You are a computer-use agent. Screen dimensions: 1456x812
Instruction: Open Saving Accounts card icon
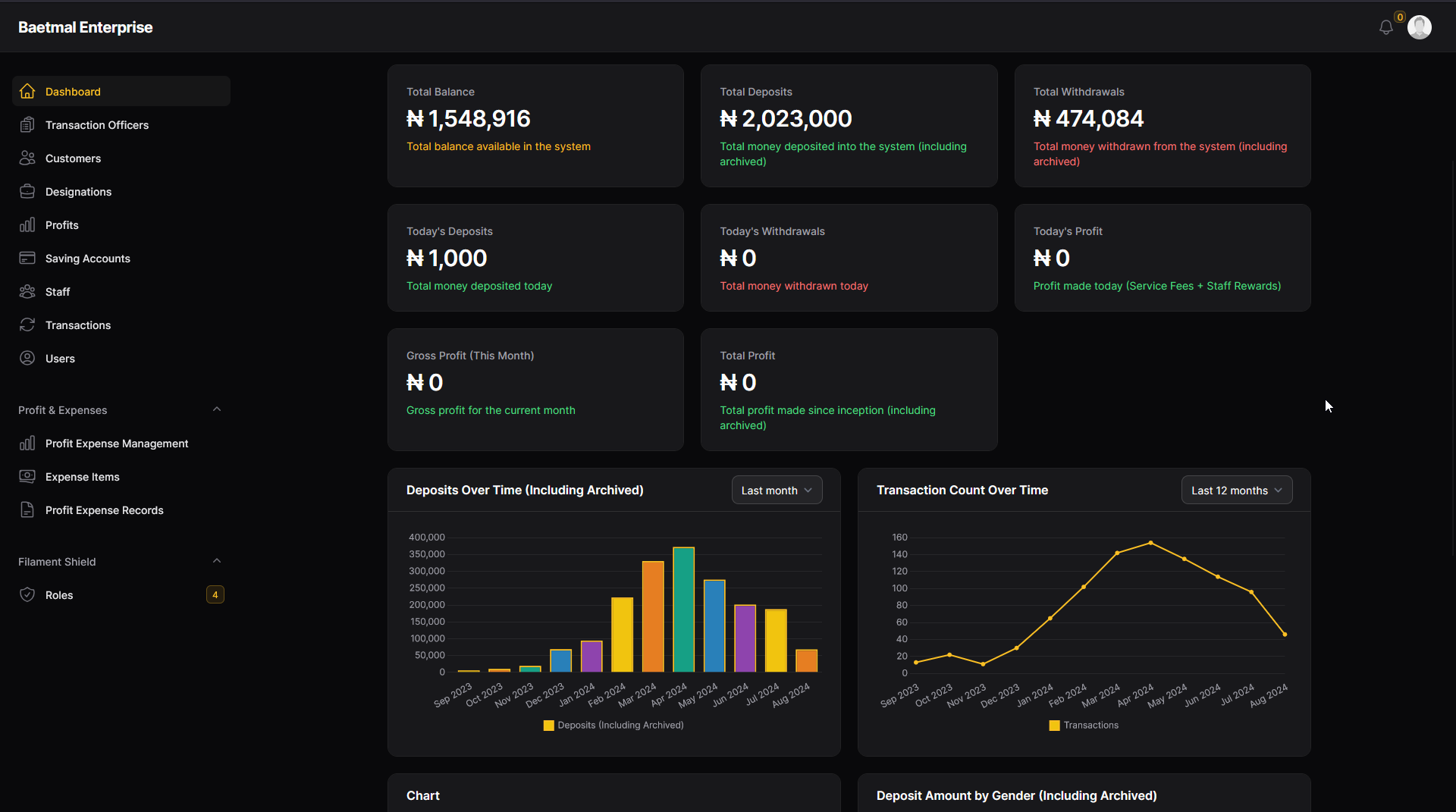pyautogui.click(x=27, y=258)
